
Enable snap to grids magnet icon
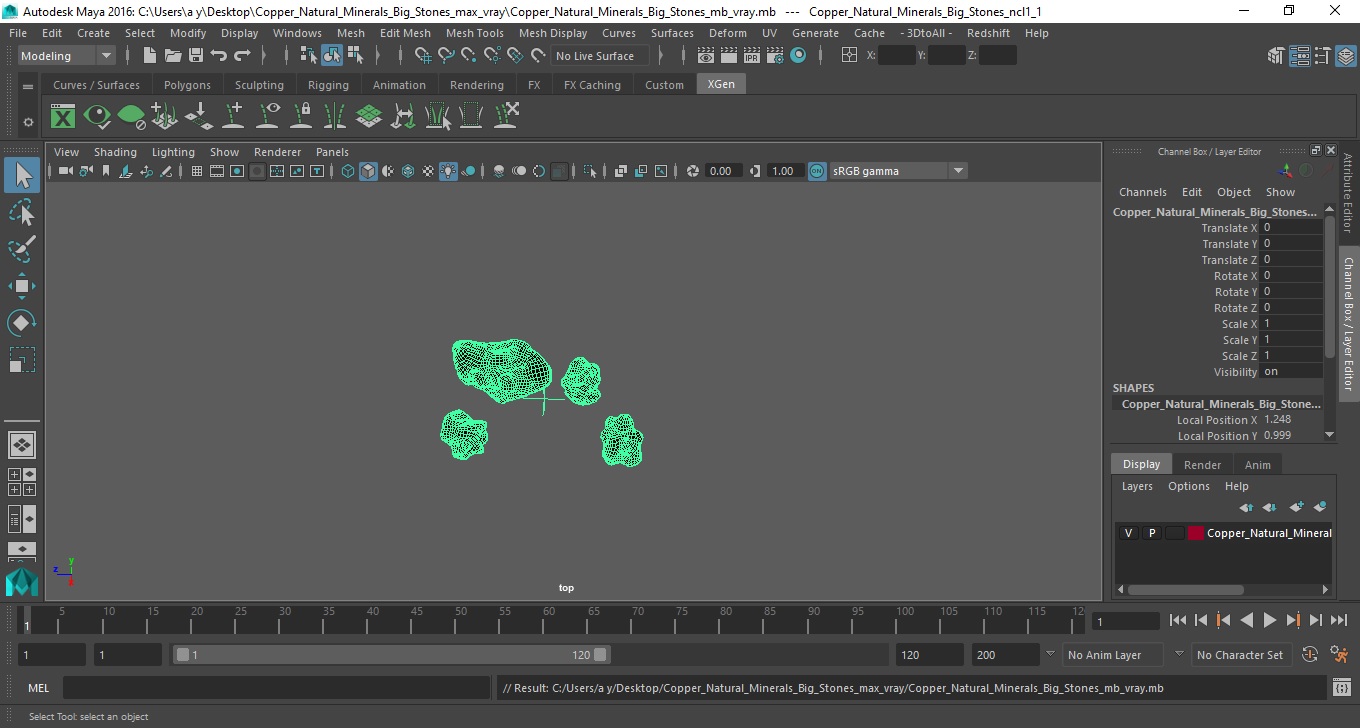[x=423, y=56]
